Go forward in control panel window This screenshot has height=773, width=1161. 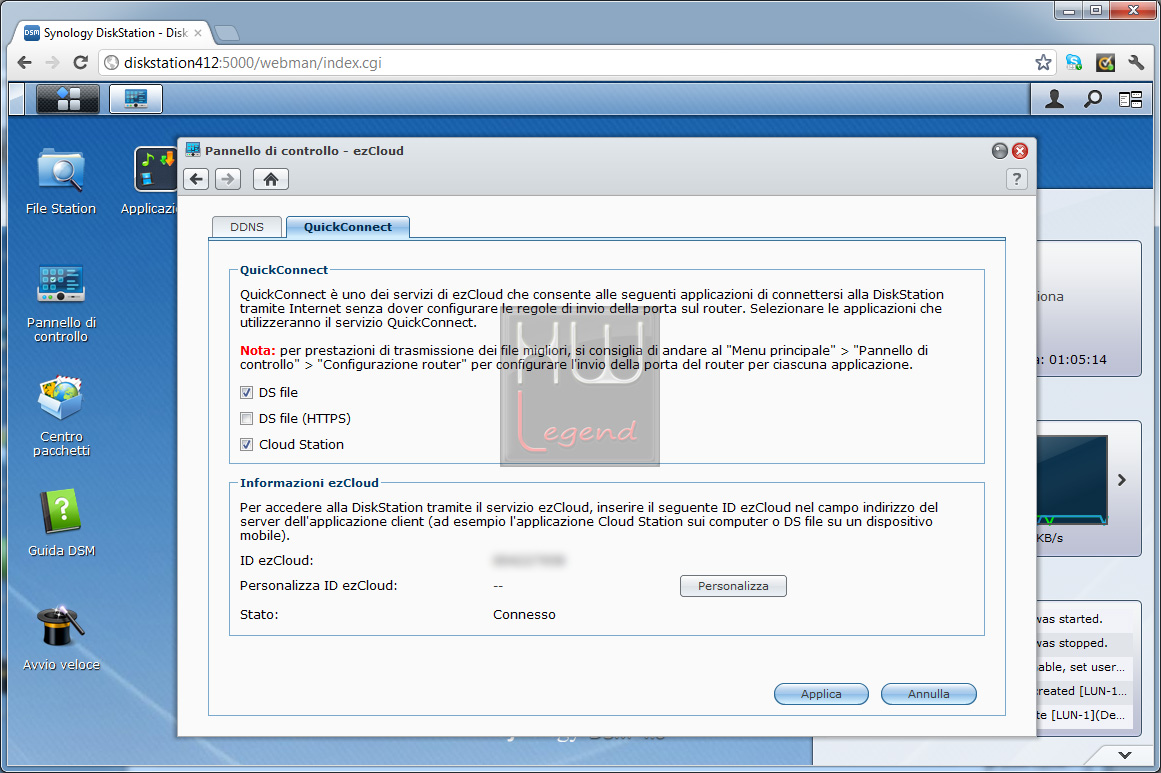click(228, 179)
